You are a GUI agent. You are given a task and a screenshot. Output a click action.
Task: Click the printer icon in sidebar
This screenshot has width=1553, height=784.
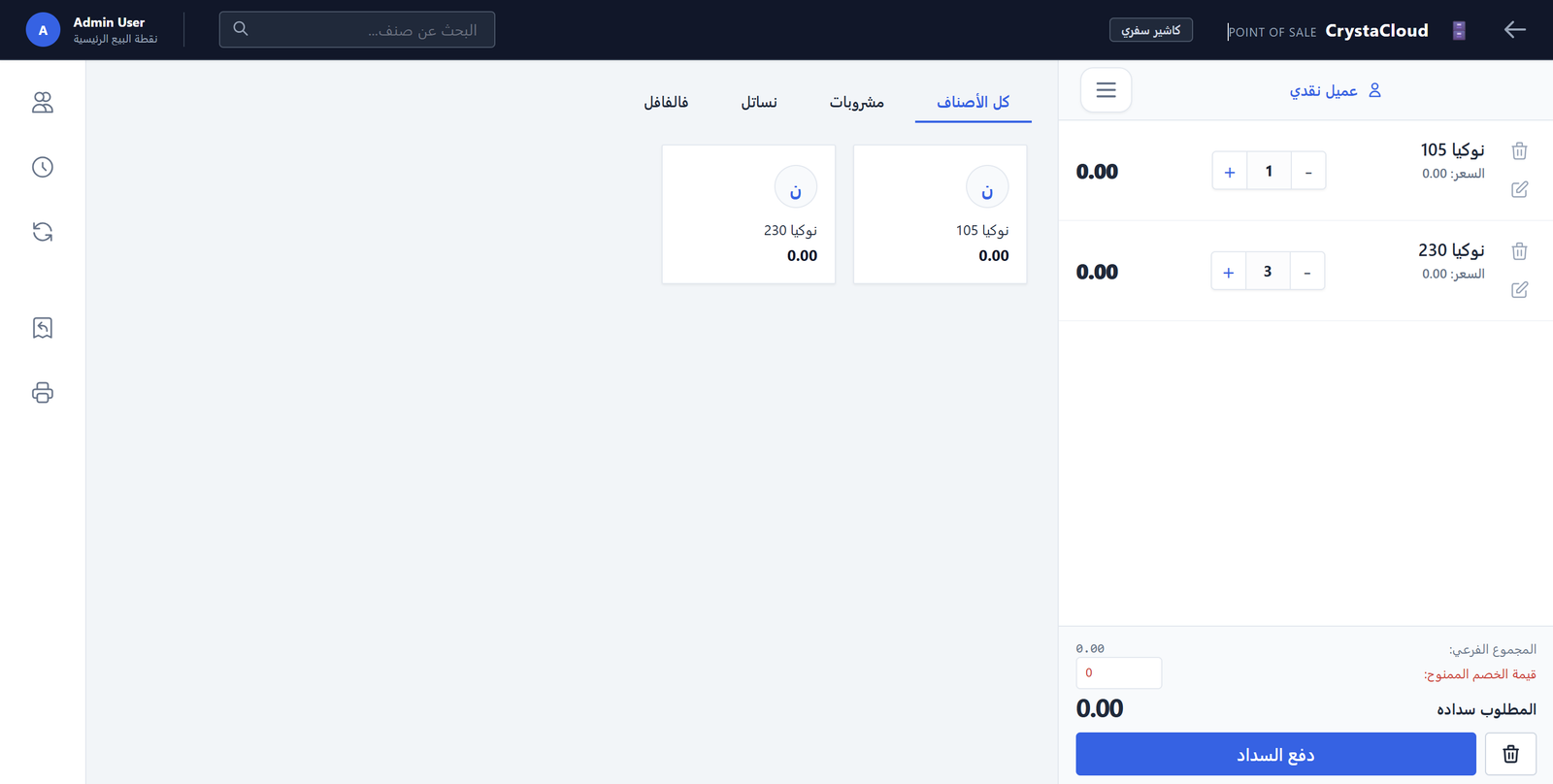coord(43,393)
